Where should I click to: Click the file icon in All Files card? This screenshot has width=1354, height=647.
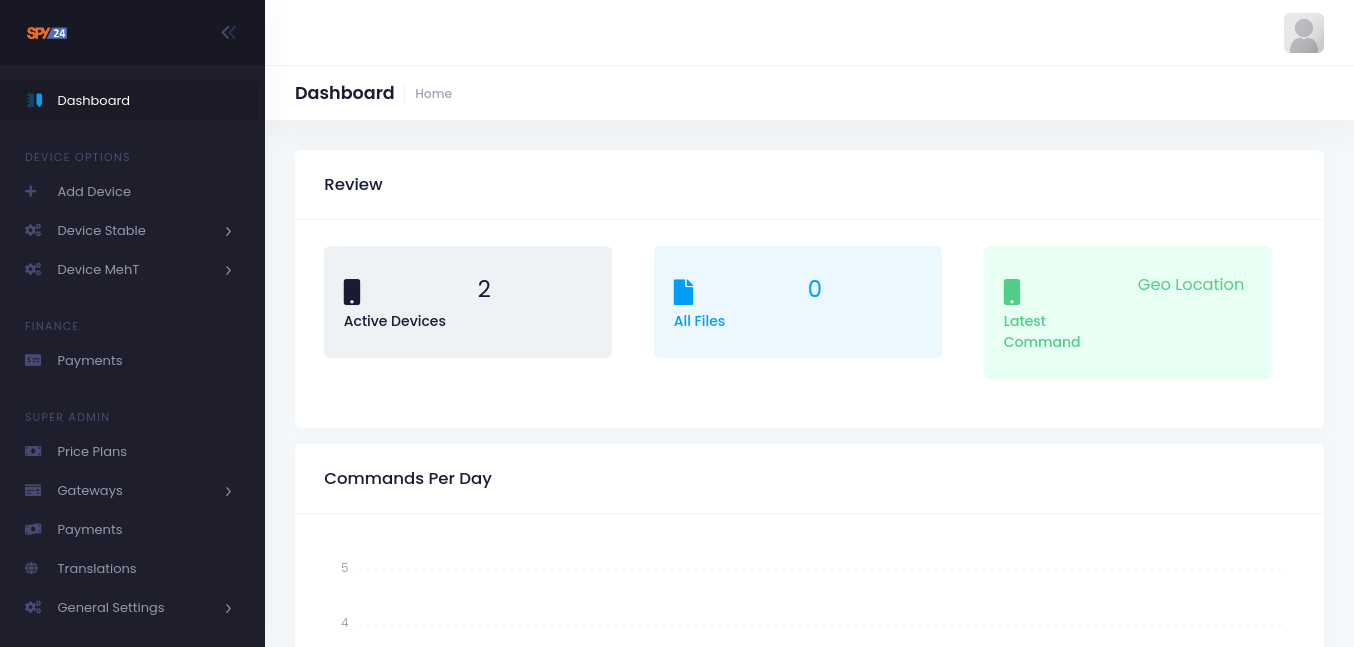(683, 291)
